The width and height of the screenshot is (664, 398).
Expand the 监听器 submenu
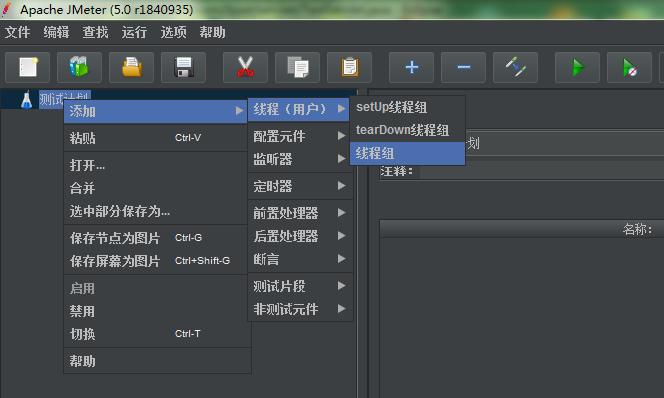[x=299, y=159]
